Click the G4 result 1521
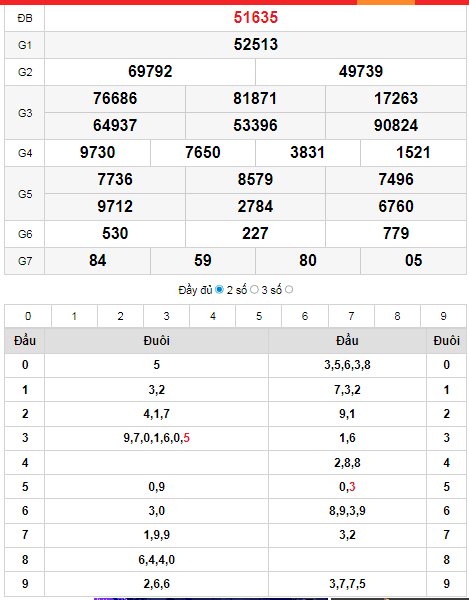Image resolution: width=469 pixels, height=600 pixels. pos(413,153)
